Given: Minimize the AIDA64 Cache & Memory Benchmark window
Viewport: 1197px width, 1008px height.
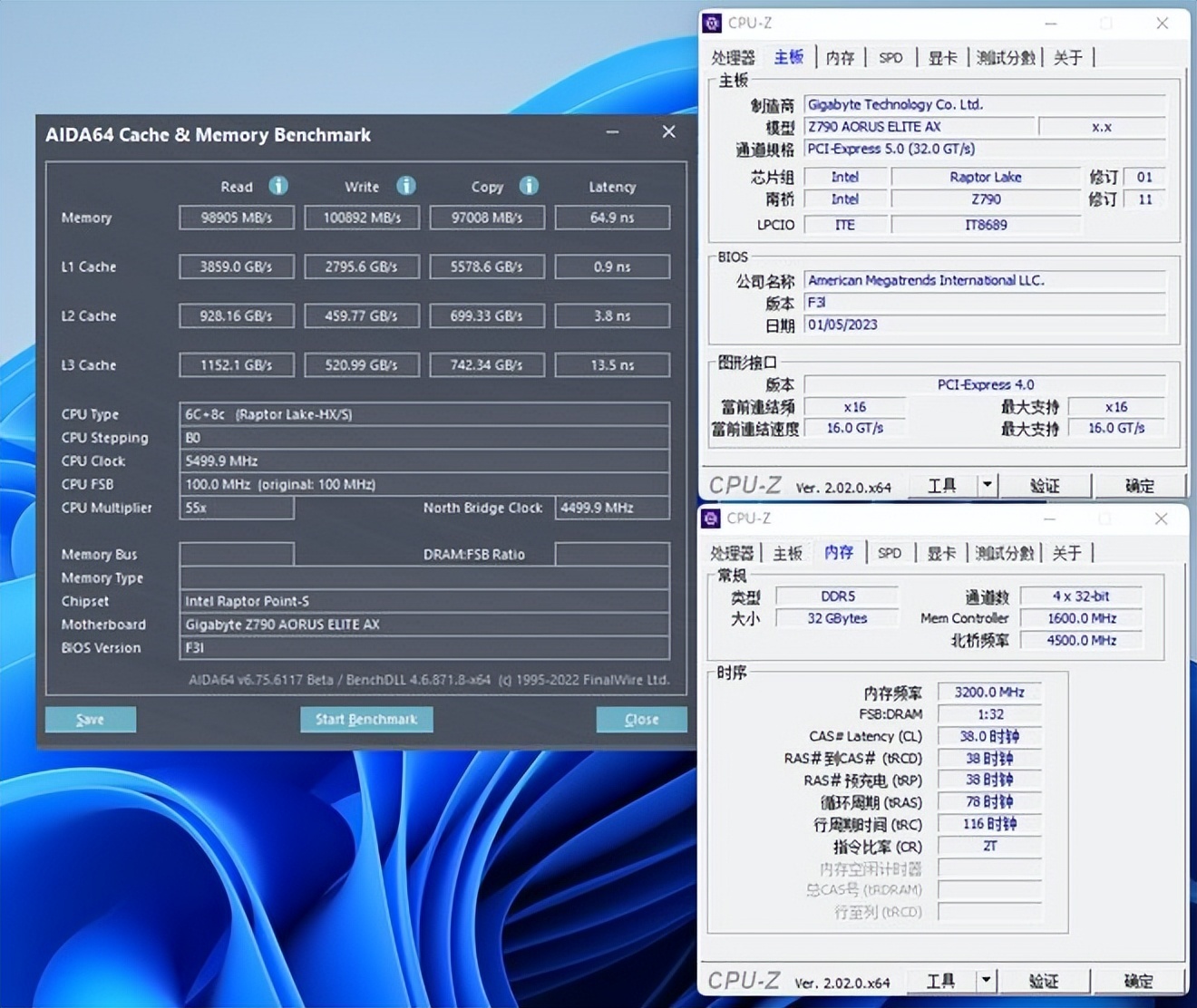Looking at the screenshot, I should click(x=613, y=132).
